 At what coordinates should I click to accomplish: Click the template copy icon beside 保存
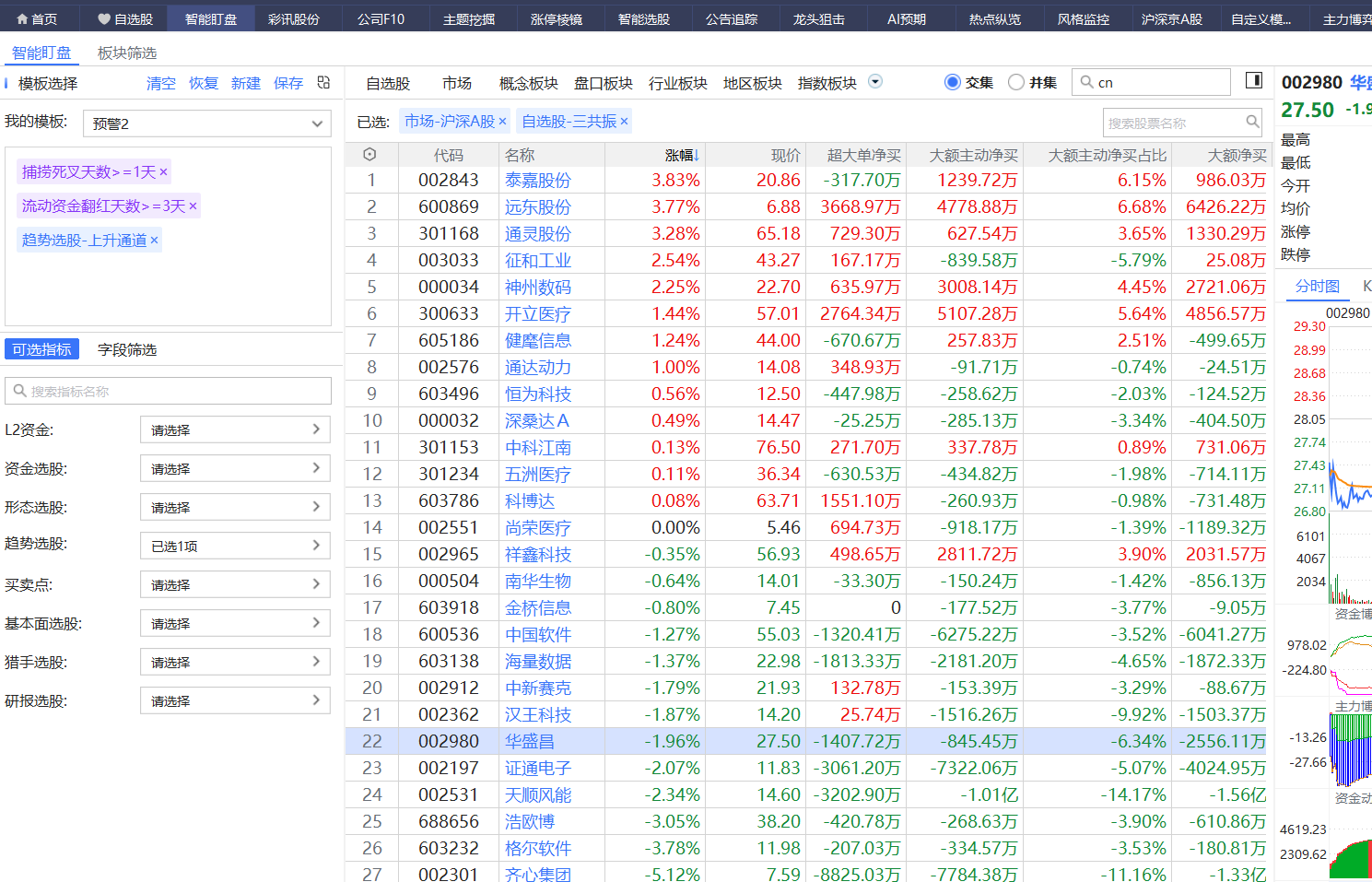tap(323, 83)
